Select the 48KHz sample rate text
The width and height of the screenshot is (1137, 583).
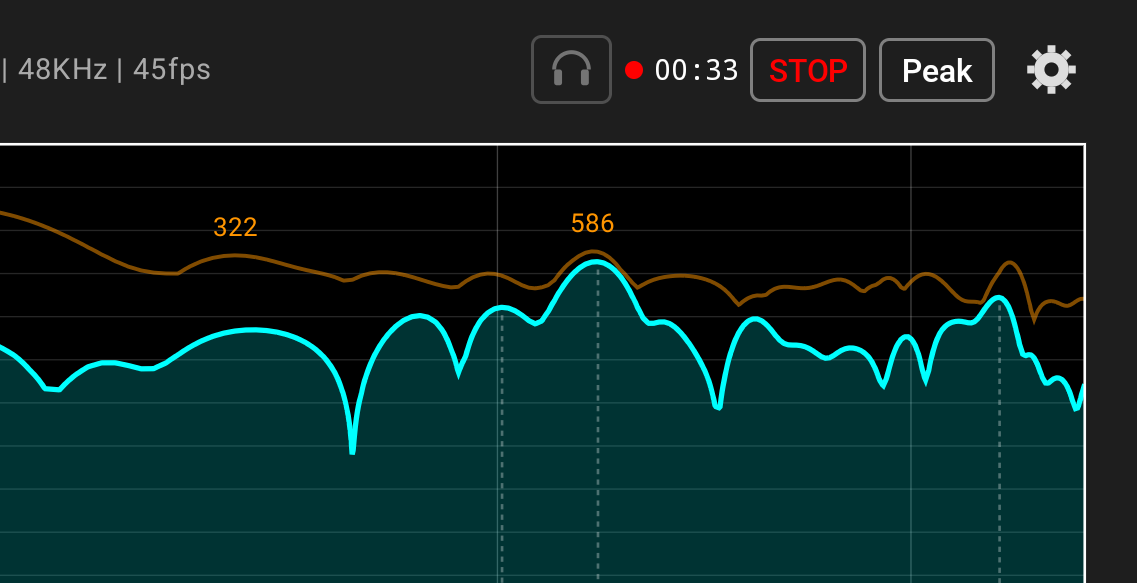pos(62,70)
